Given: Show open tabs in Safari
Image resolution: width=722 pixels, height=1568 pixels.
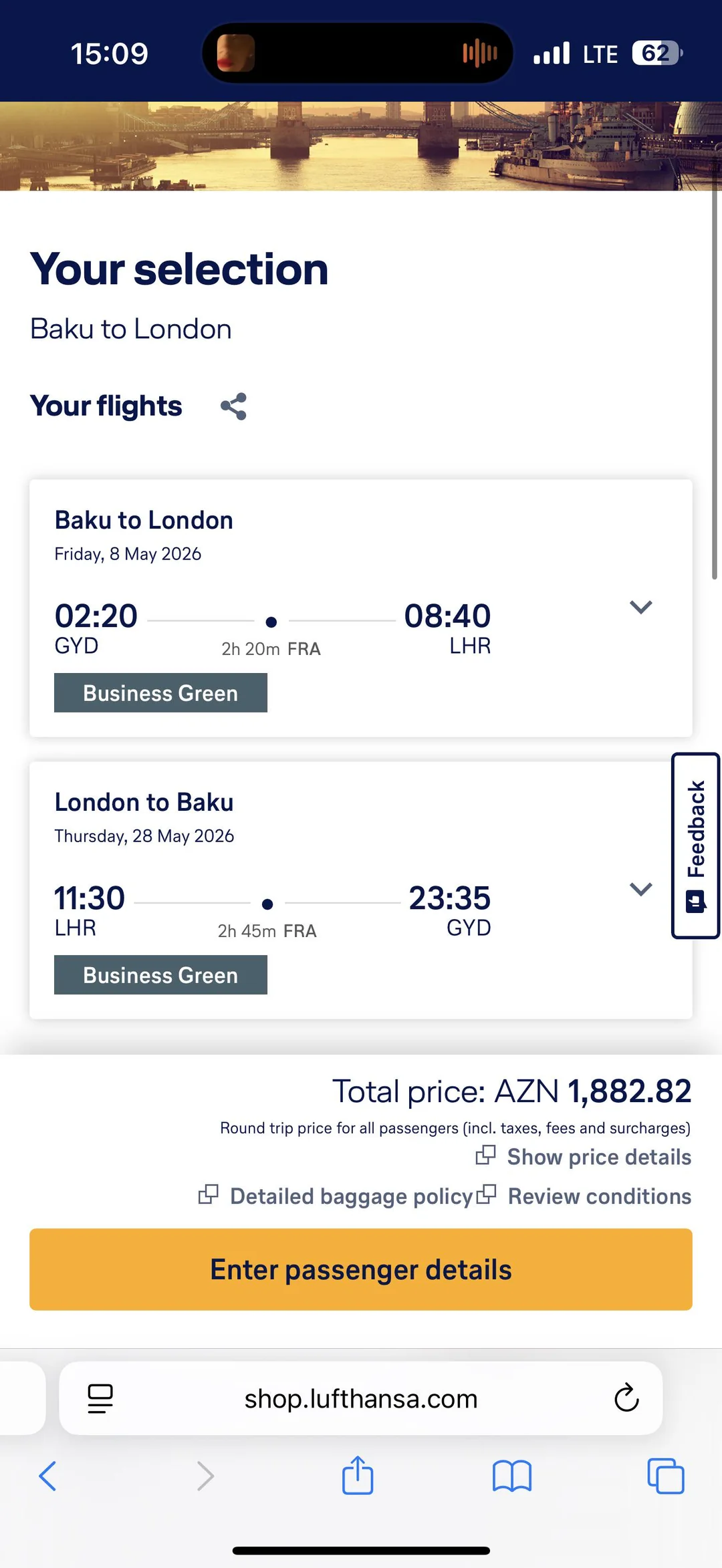Looking at the screenshot, I should (665, 1476).
